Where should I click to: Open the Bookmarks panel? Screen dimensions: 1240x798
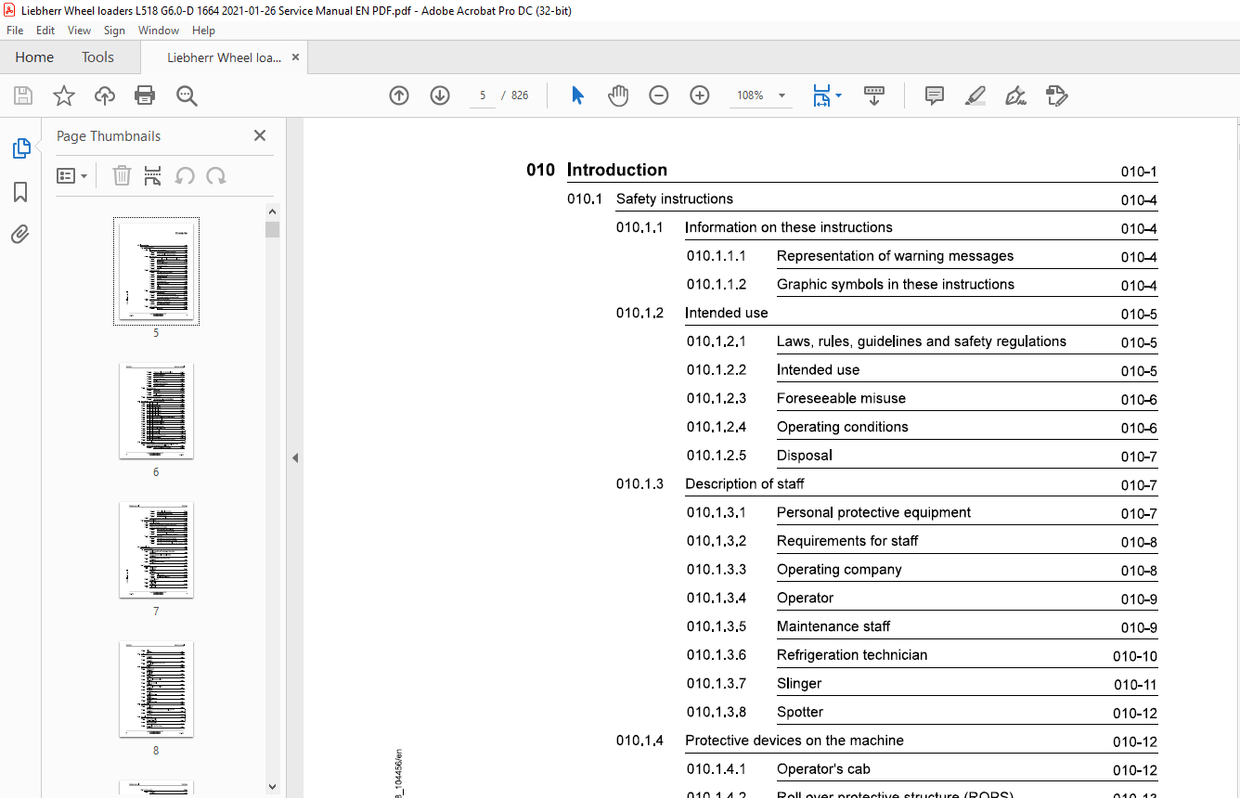[21, 192]
